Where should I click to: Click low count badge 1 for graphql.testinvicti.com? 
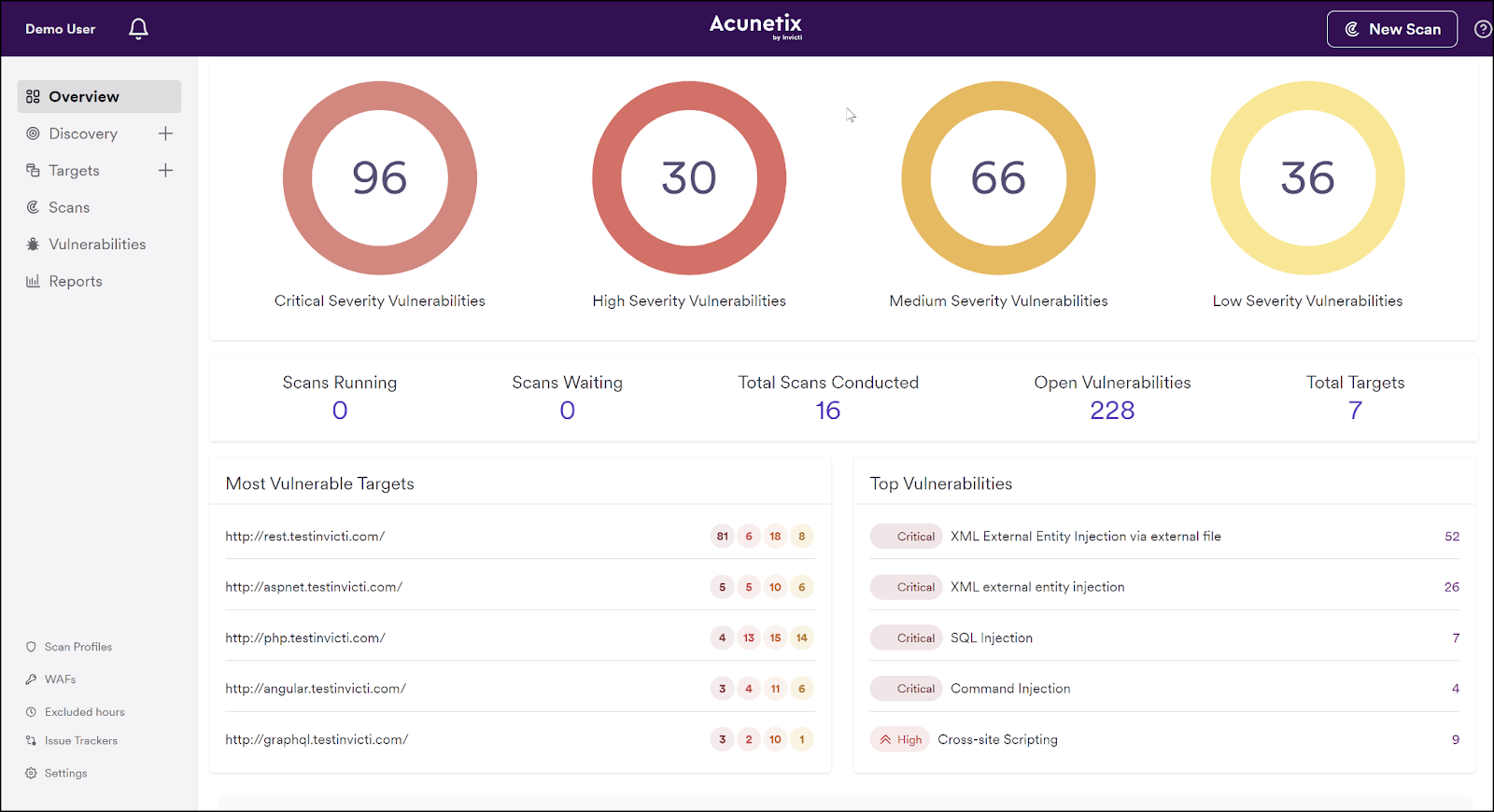[x=801, y=740]
